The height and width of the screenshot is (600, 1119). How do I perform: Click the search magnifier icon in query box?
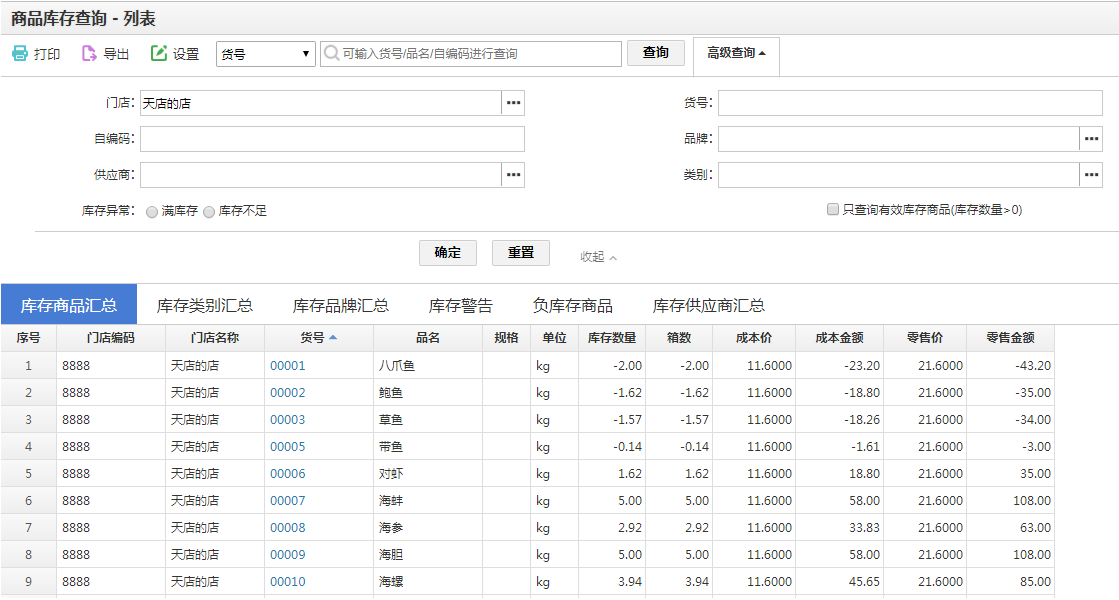click(x=331, y=54)
